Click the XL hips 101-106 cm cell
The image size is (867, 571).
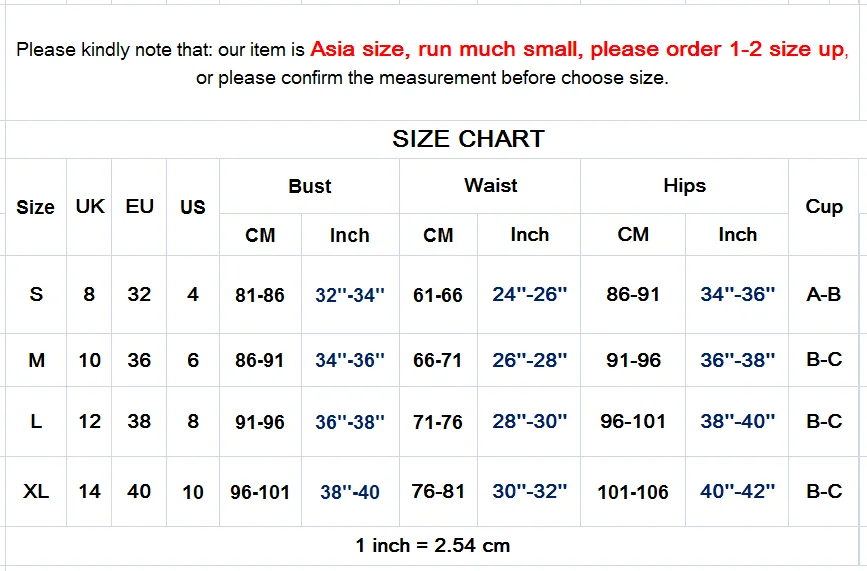(x=633, y=492)
